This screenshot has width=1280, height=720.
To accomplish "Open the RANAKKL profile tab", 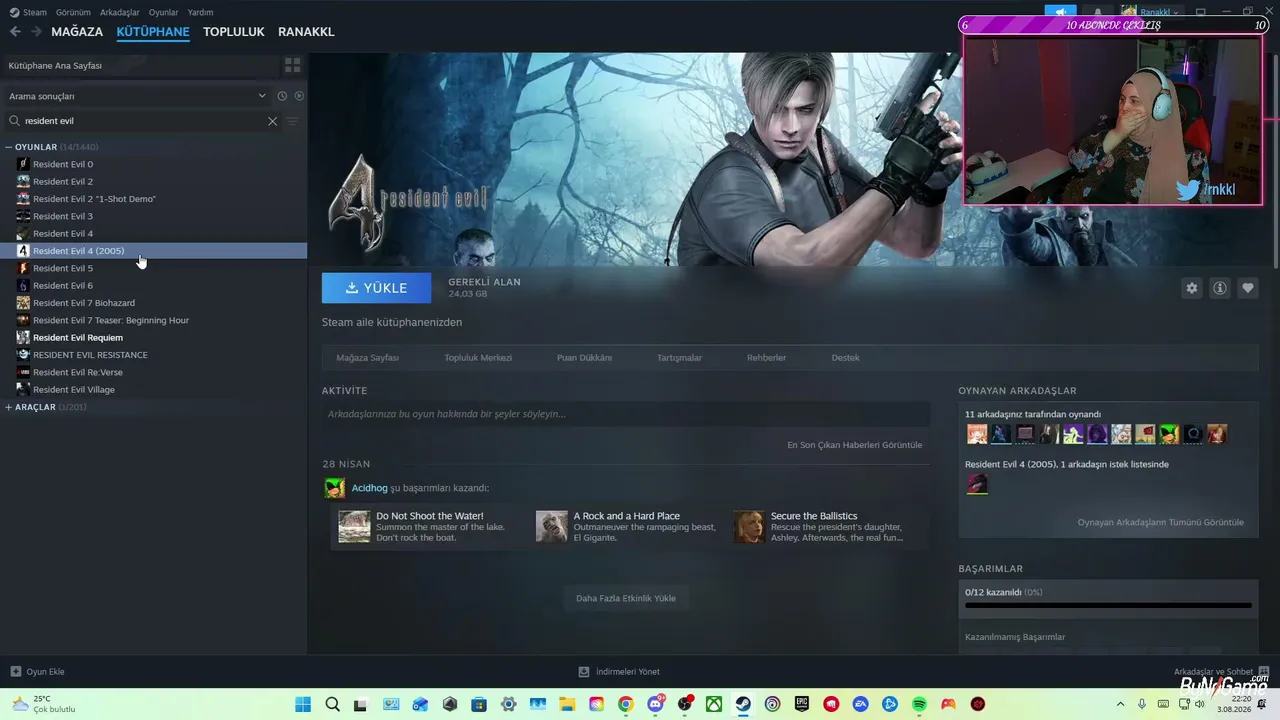I will (x=306, y=32).
